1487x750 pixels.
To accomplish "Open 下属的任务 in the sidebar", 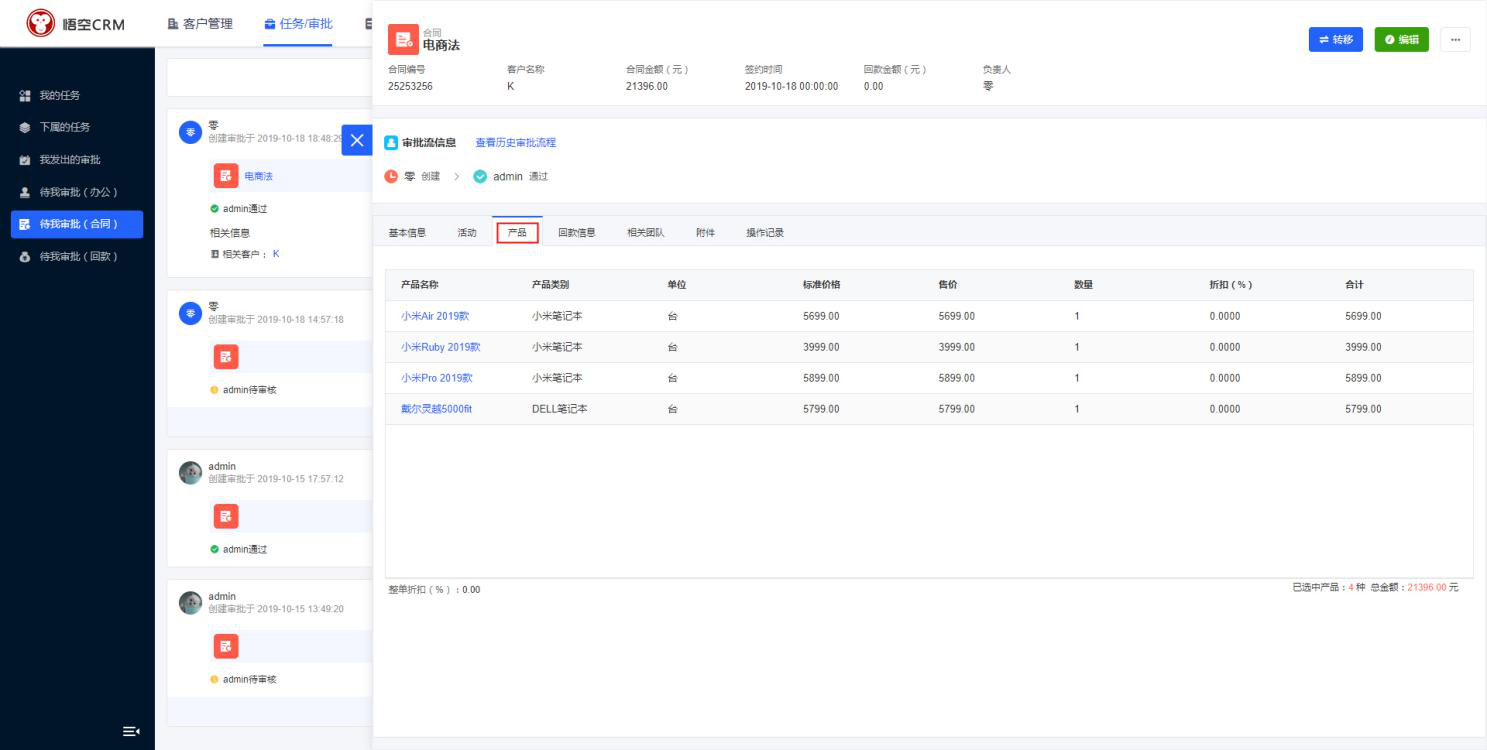I will pyautogui.click(x=64, y=128).
